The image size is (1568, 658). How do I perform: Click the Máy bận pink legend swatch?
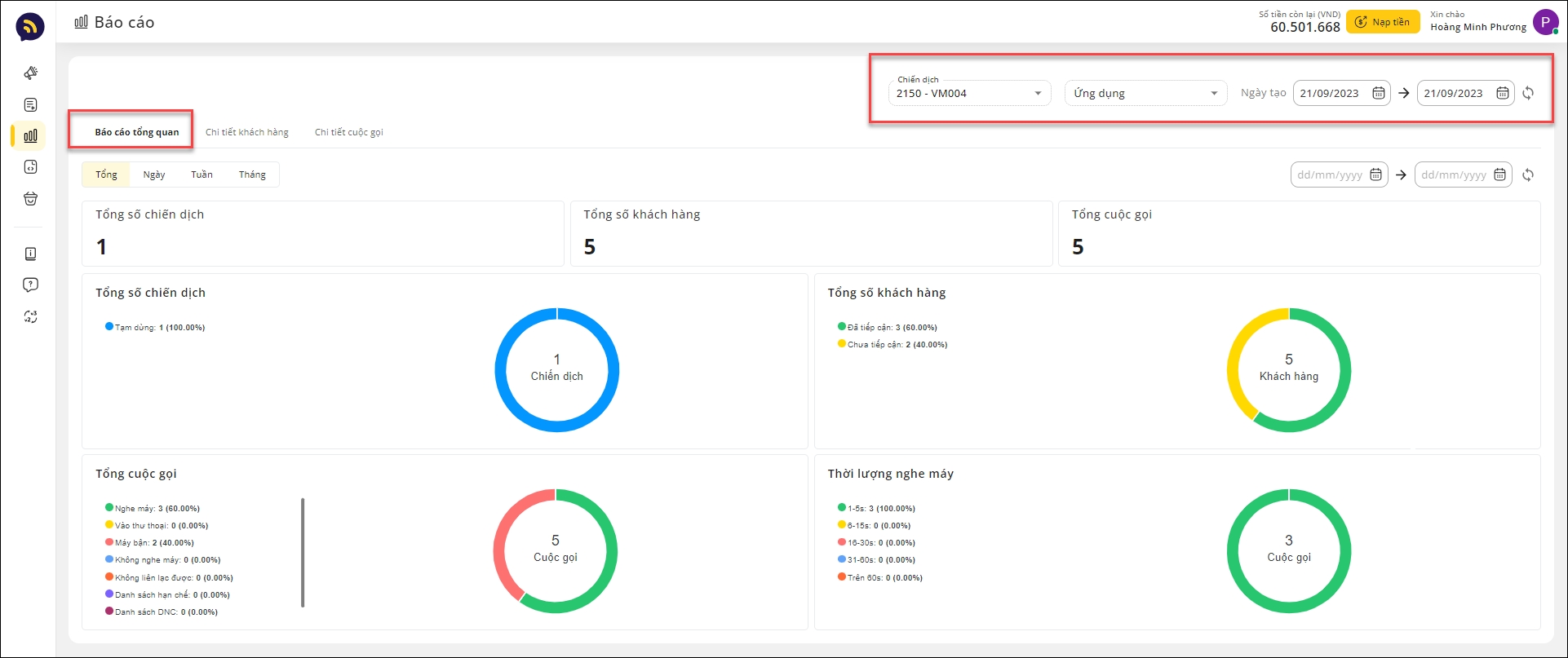109,542
